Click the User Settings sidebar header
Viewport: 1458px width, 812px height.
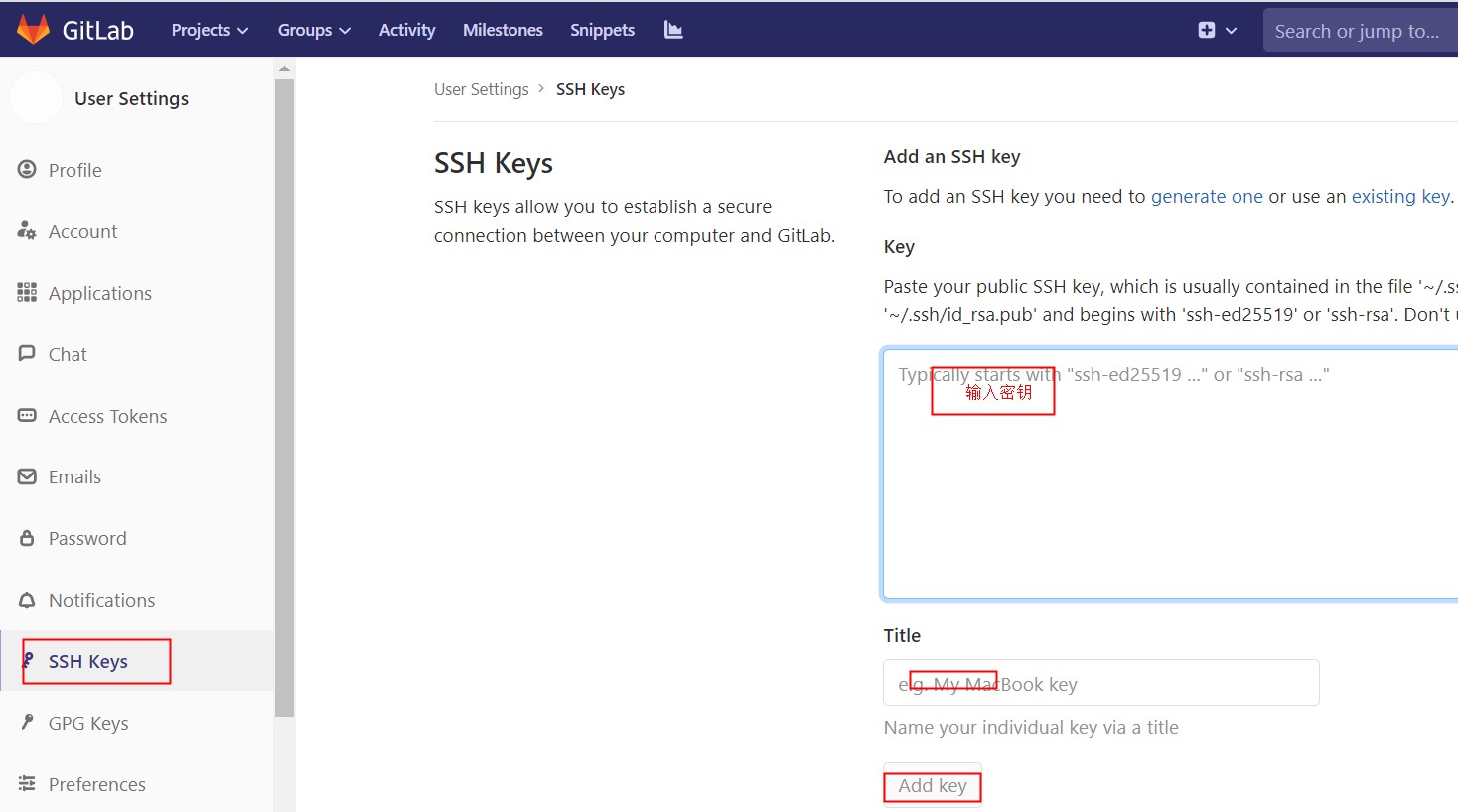click(131, 98)
